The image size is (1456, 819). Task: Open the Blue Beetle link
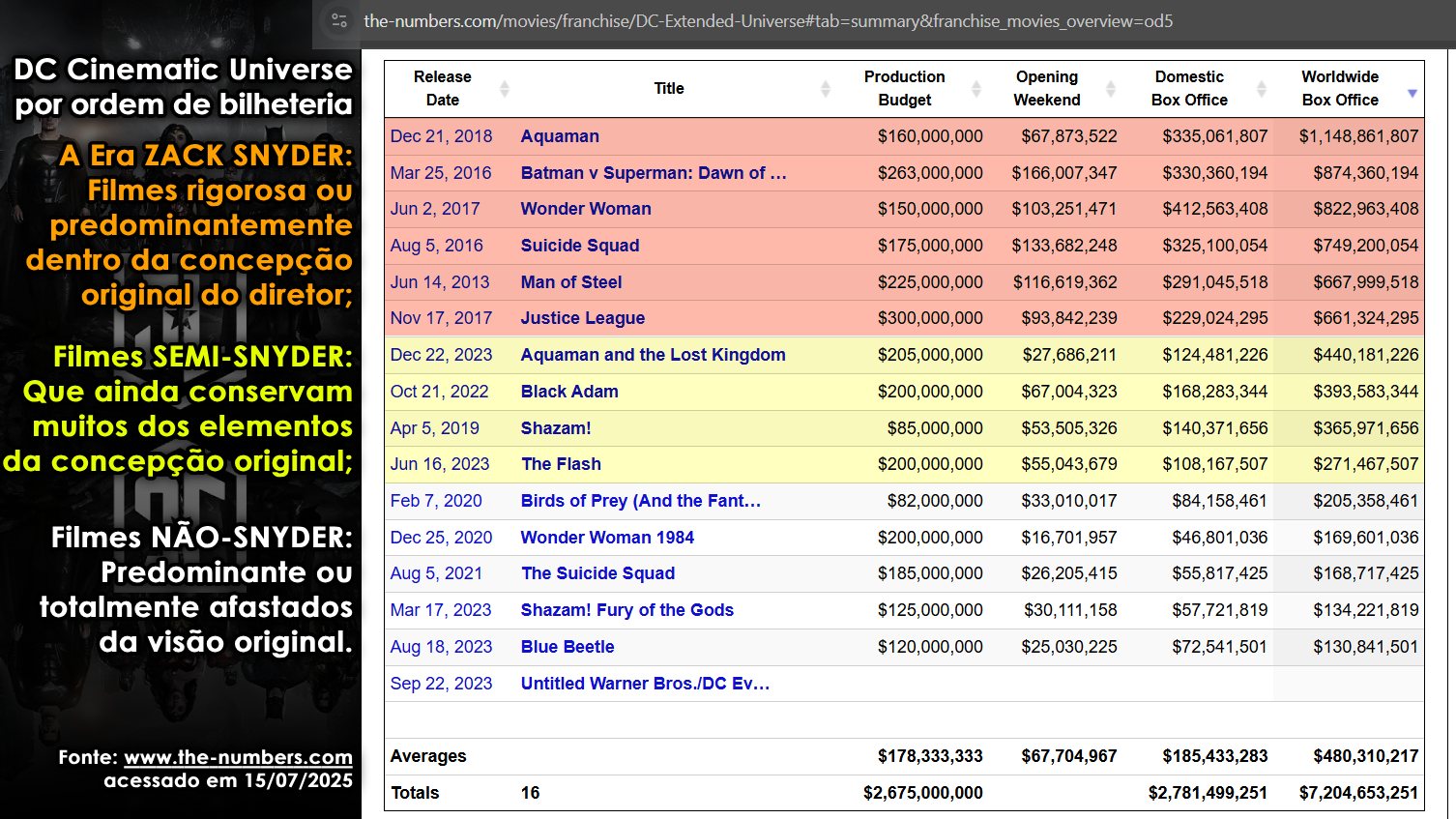point(568,647)
